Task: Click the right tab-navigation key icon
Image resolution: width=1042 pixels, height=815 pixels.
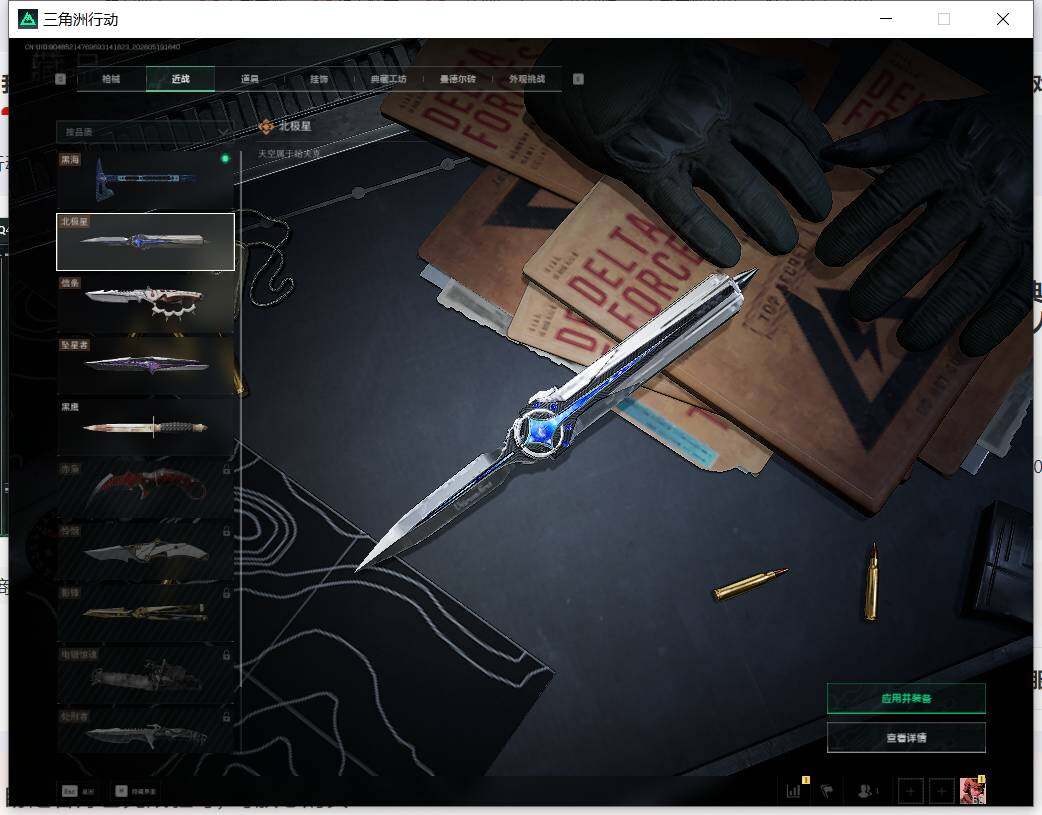Action: pos(578,79)
